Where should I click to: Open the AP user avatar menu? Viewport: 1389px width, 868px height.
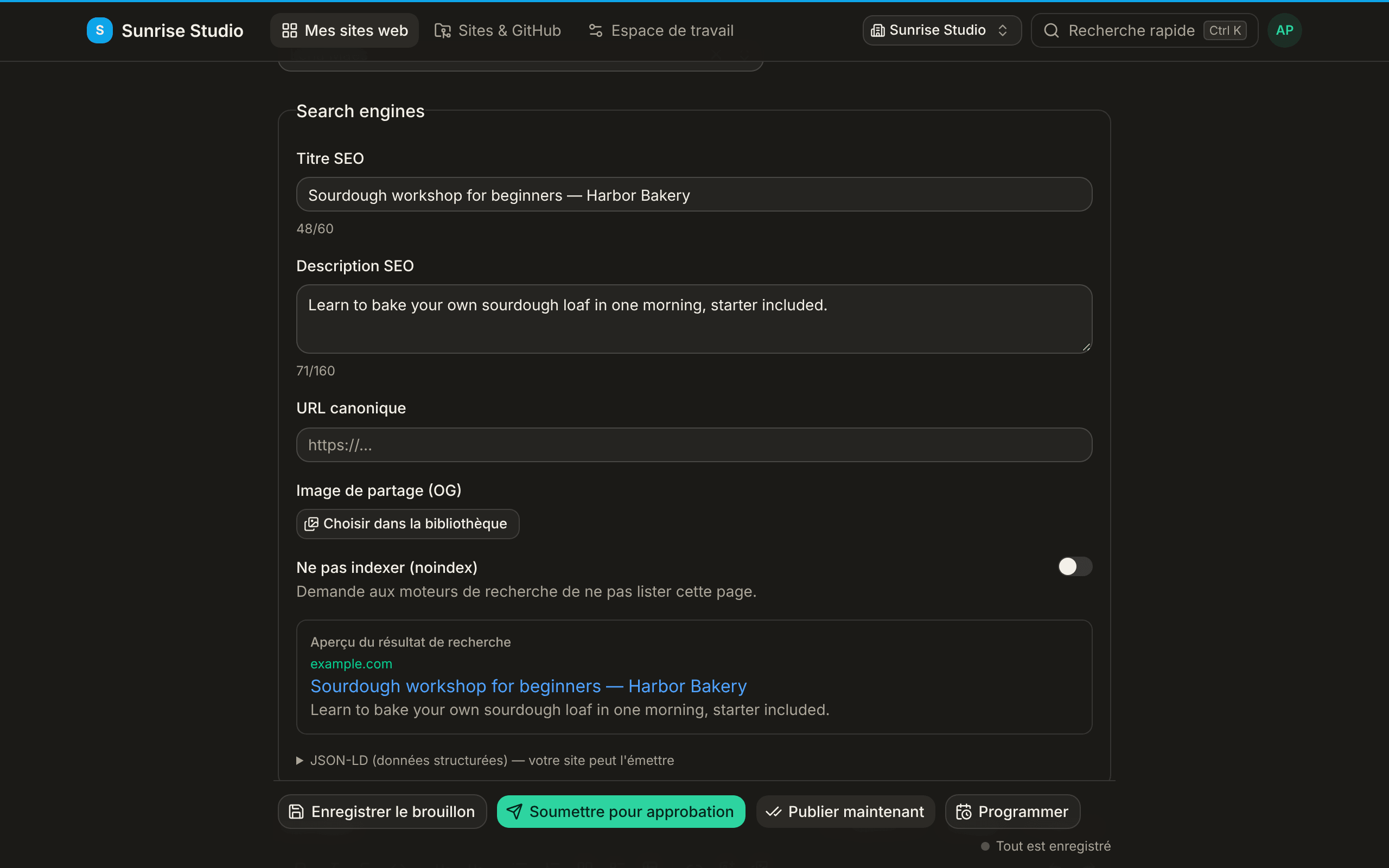click(1284, 30)
